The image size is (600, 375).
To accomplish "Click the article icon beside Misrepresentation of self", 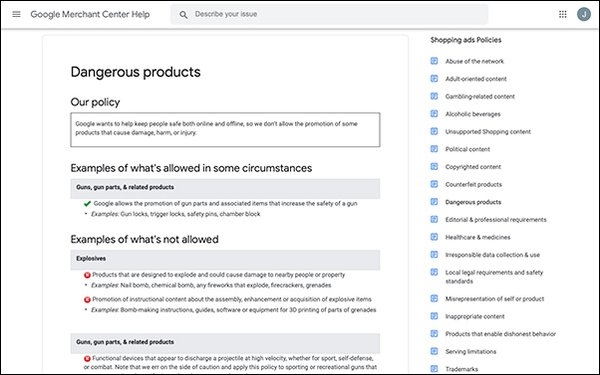I will (434, 298).
